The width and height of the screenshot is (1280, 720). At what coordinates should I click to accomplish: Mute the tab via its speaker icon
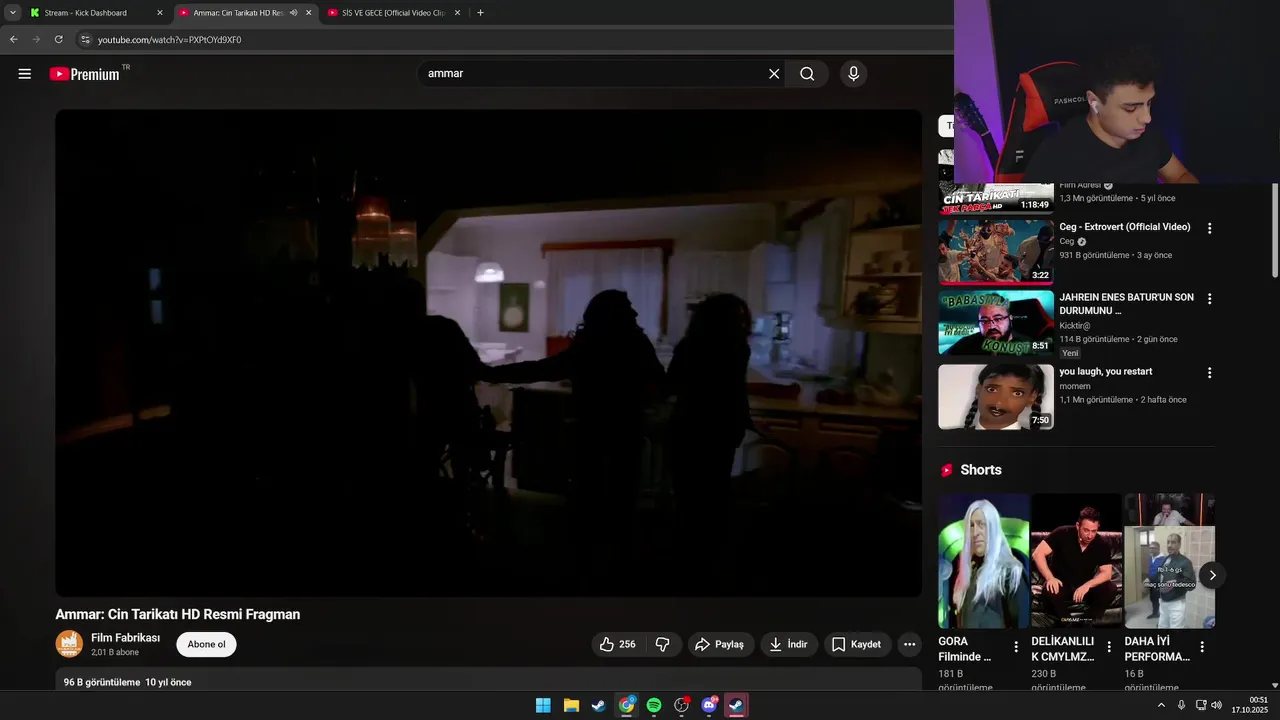[x=293, y=13]
